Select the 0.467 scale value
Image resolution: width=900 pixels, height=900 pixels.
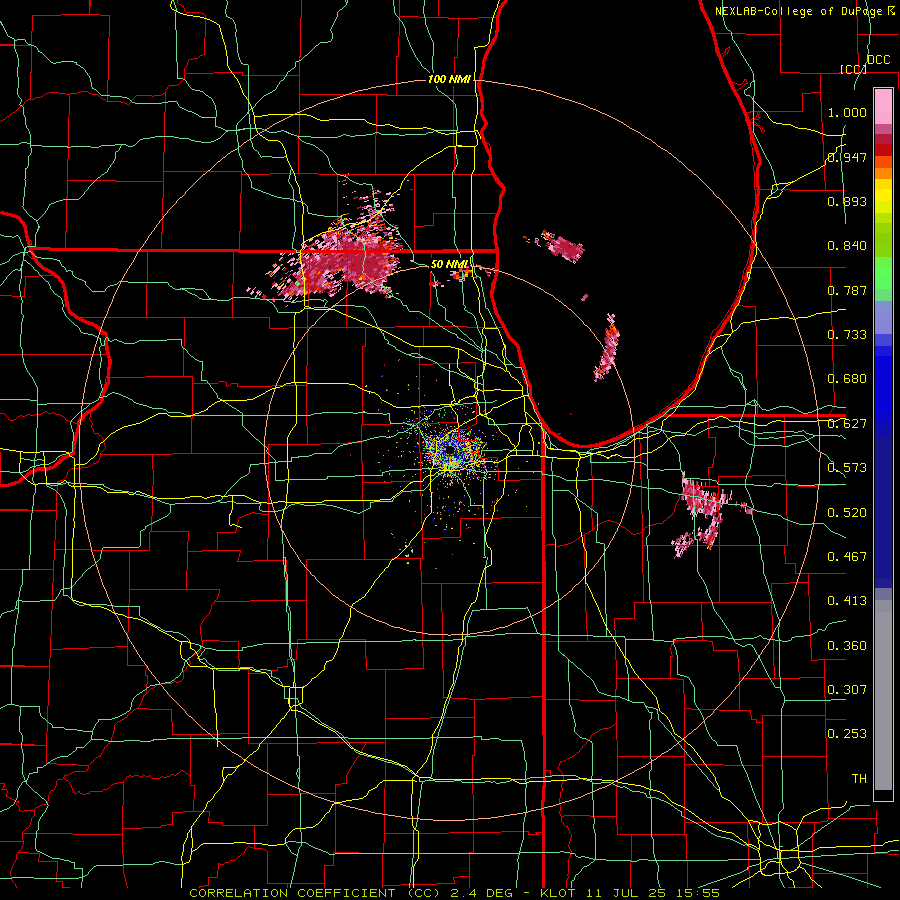[x=847, y=557]
